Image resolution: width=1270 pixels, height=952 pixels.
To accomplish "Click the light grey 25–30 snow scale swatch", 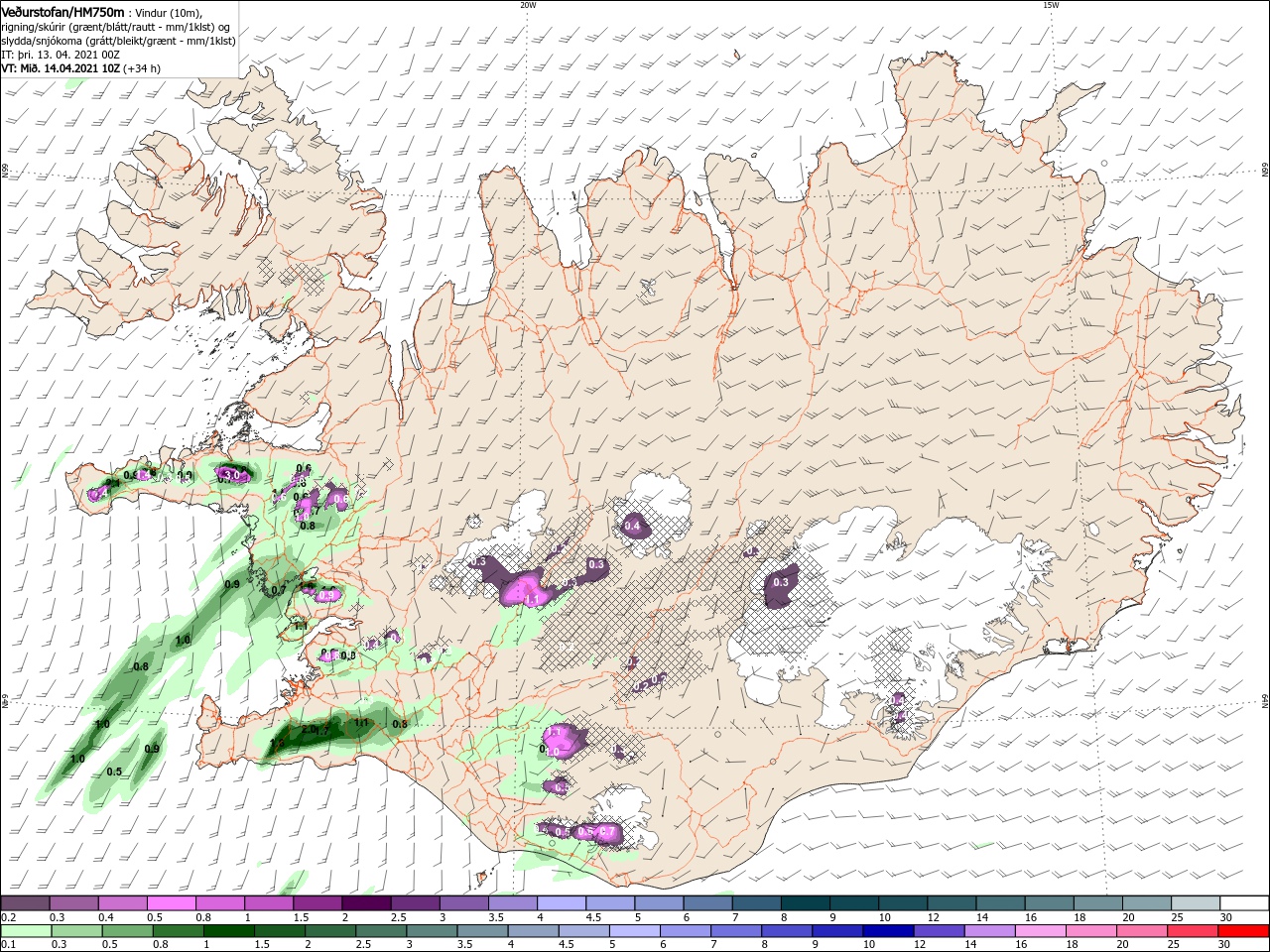I will pyautogui.click(x=1196, y=903).
